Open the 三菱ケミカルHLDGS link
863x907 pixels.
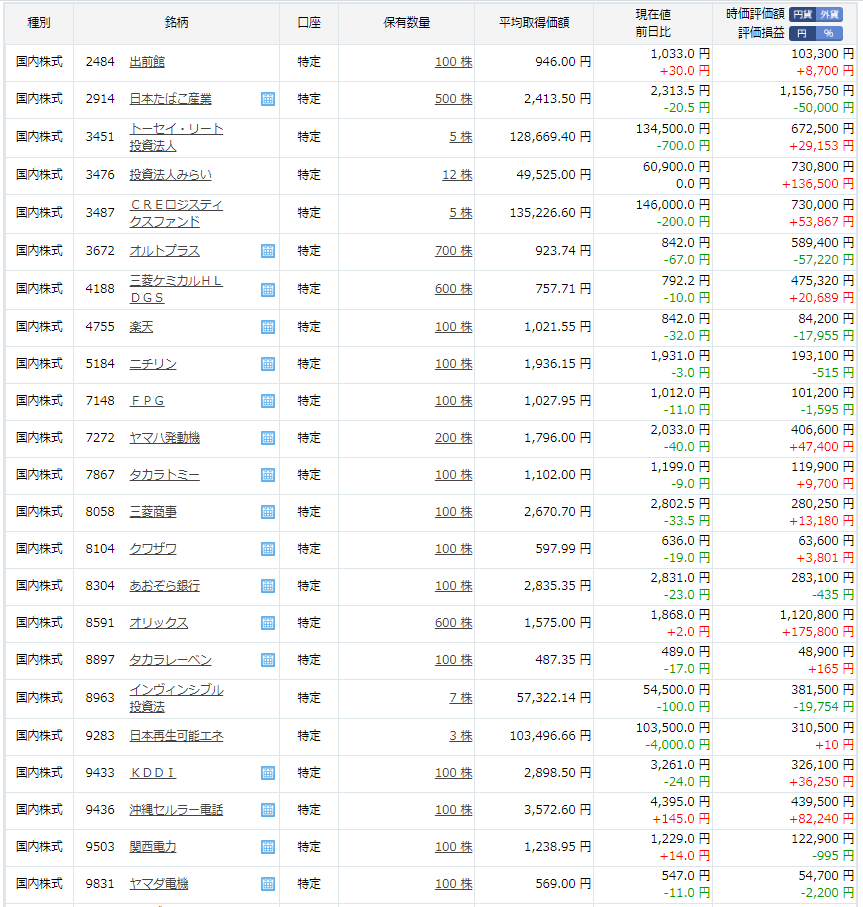pyautogui.click(x=176, y=289)
